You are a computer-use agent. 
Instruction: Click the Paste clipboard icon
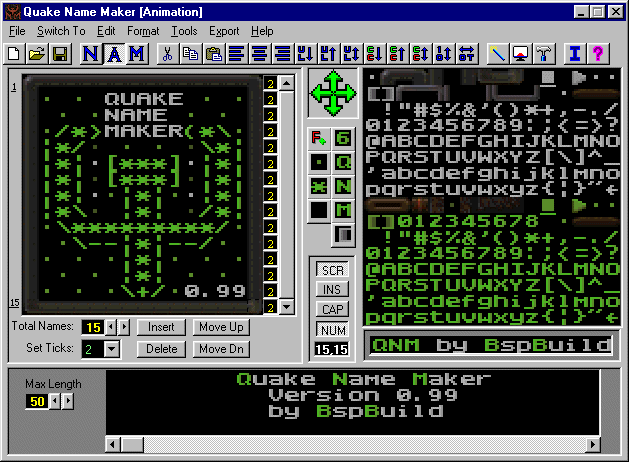pyautogui.click(x=212, y=54)
